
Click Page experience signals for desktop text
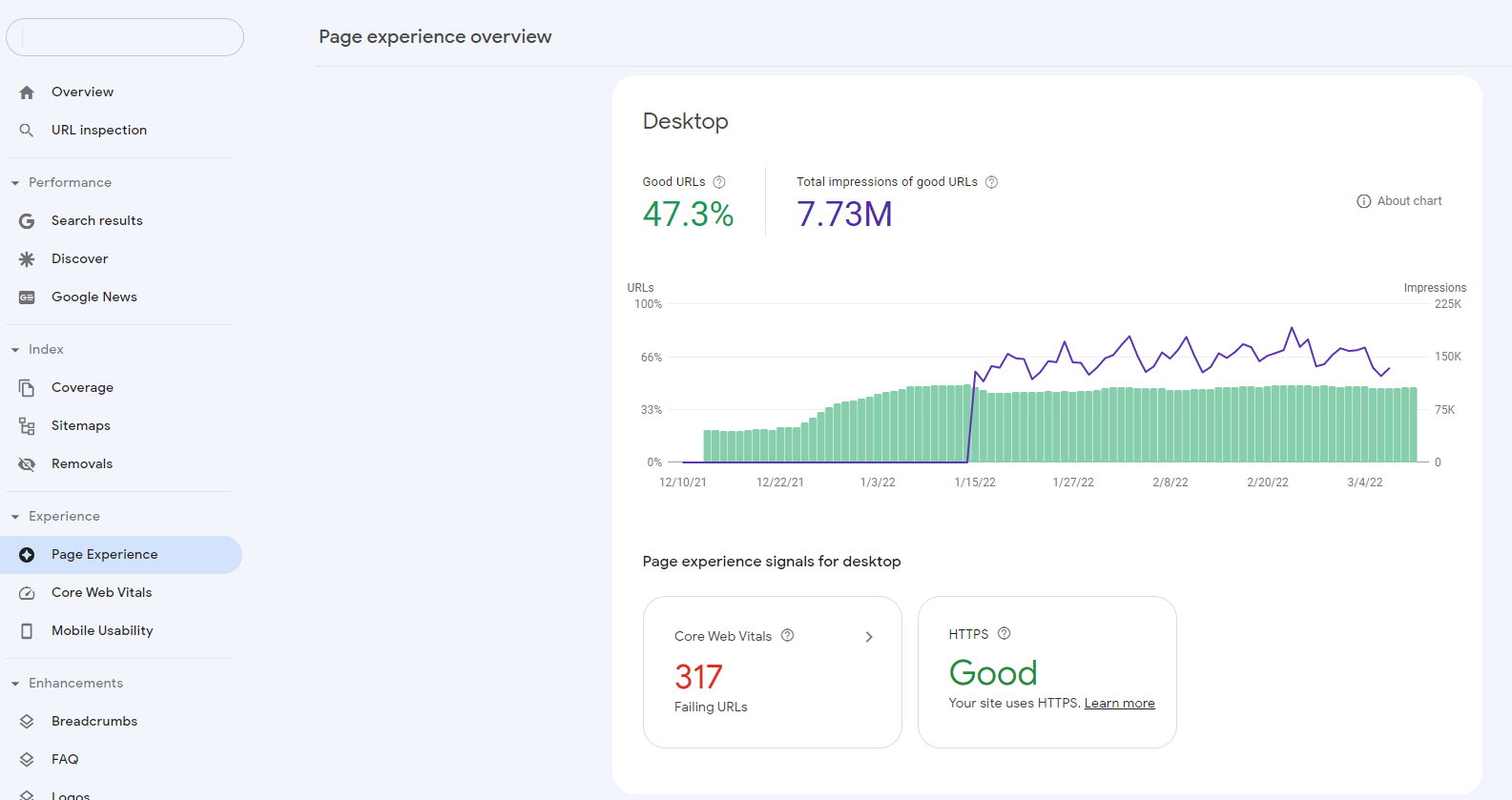click(772, 562)
